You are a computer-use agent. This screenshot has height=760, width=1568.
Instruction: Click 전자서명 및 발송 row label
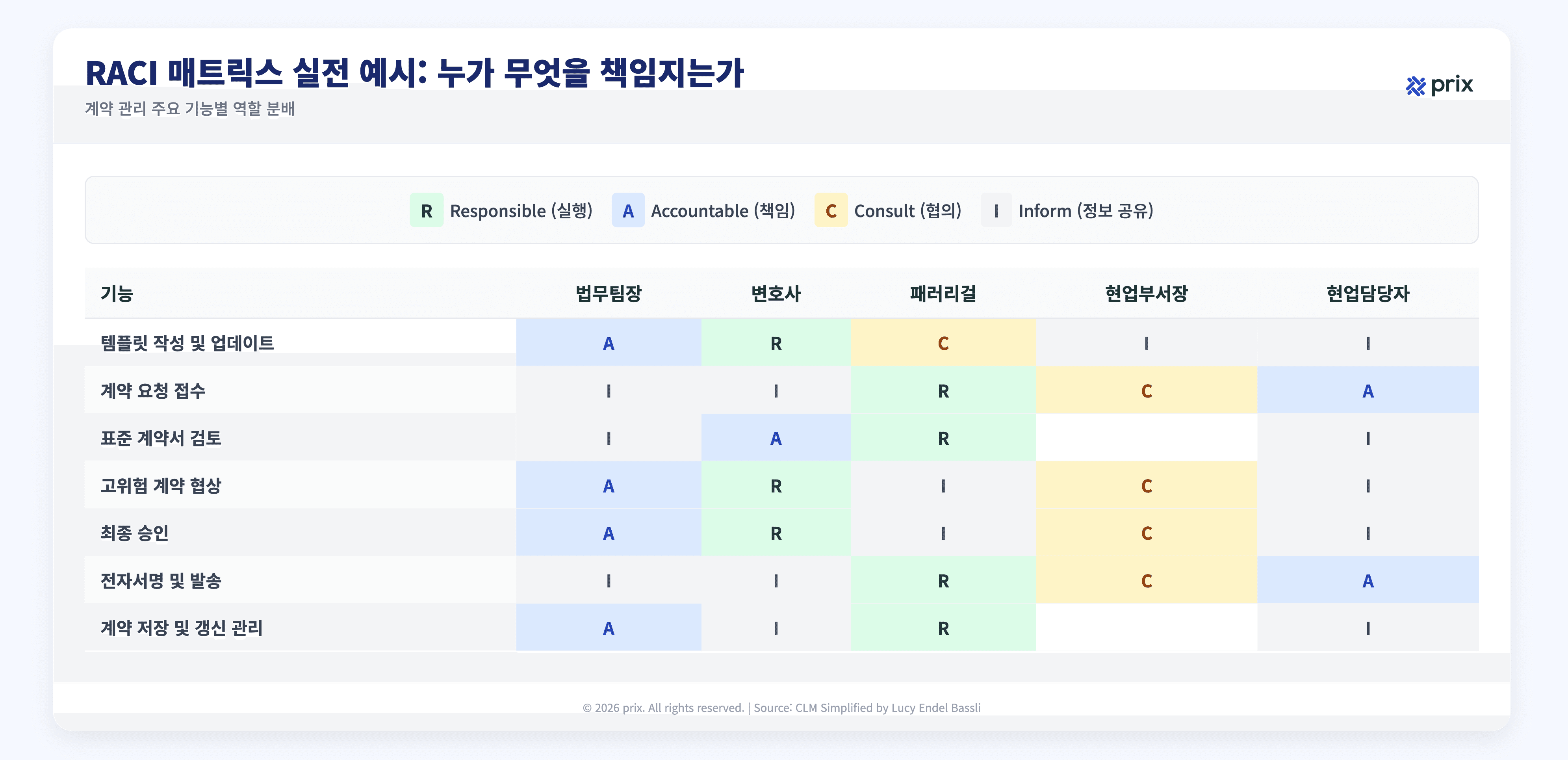[x=161, y=580]
